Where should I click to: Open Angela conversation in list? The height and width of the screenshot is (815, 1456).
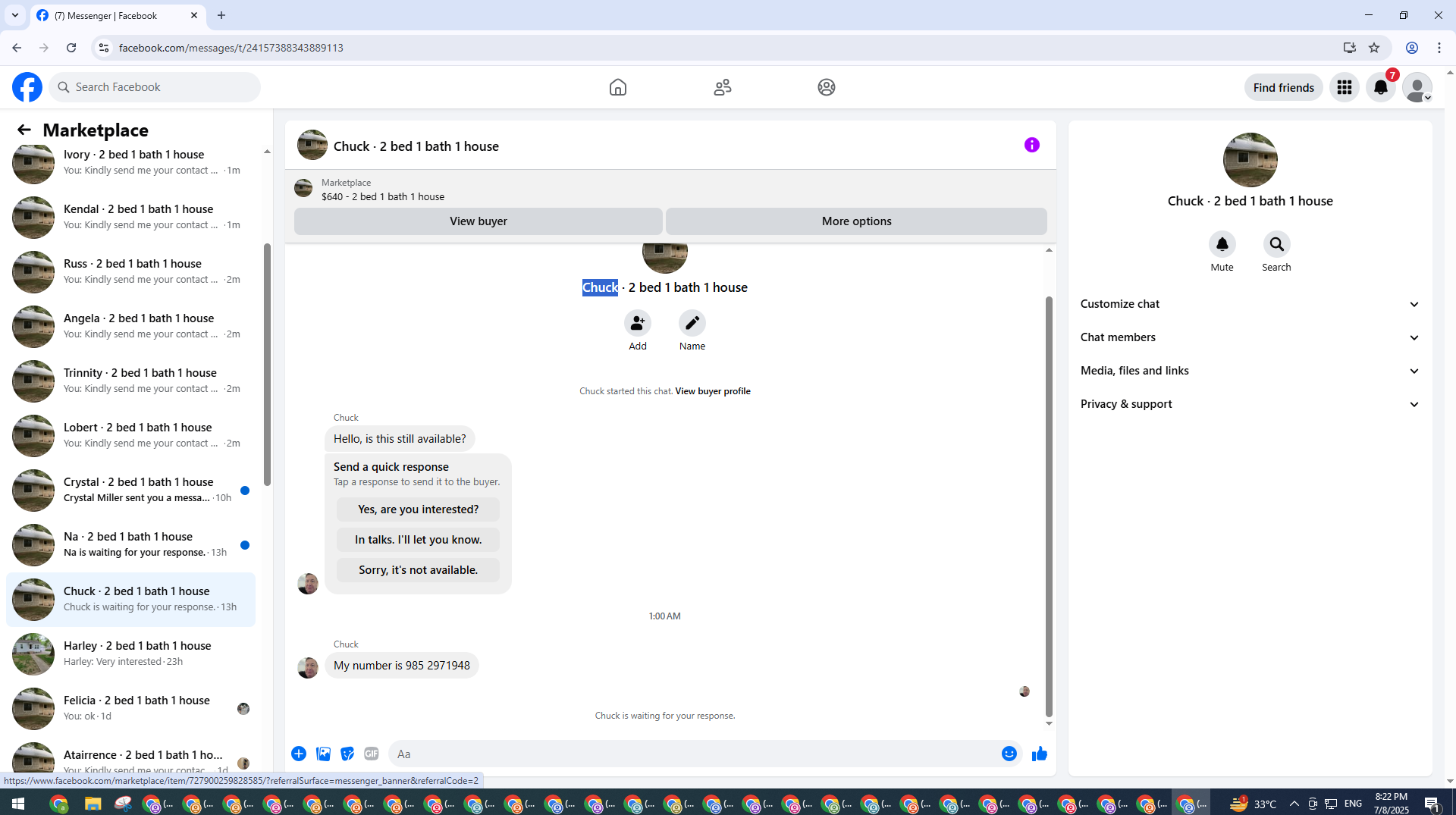pyautogui.click(x=131, y=326)
